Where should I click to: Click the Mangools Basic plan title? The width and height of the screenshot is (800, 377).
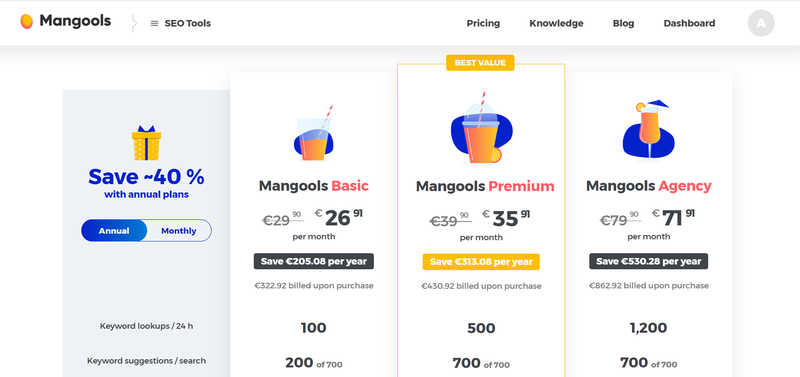[313, 186]
